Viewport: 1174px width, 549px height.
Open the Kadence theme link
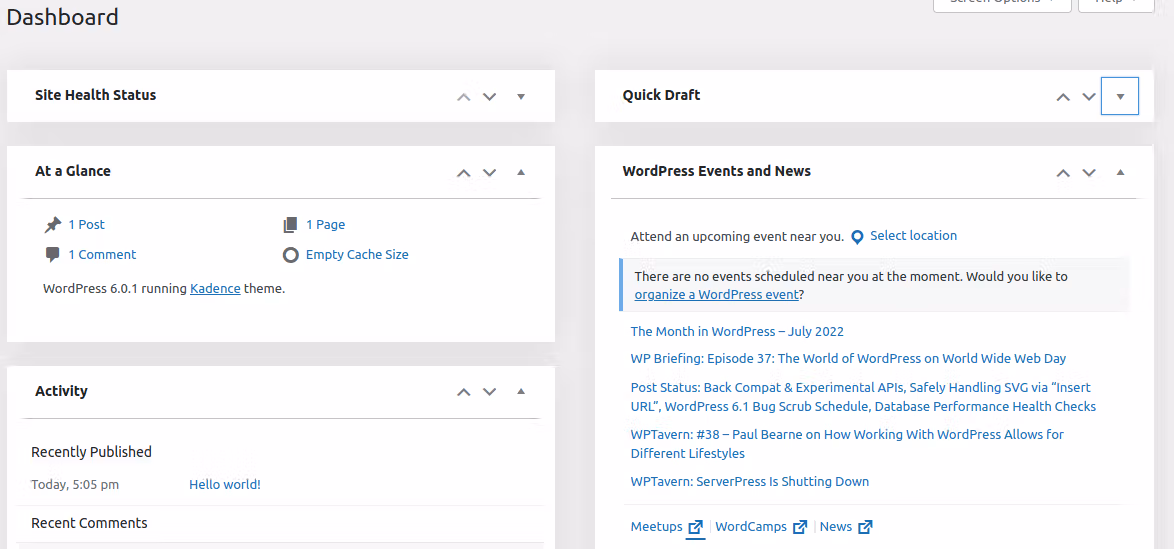[x=215, y=288]
